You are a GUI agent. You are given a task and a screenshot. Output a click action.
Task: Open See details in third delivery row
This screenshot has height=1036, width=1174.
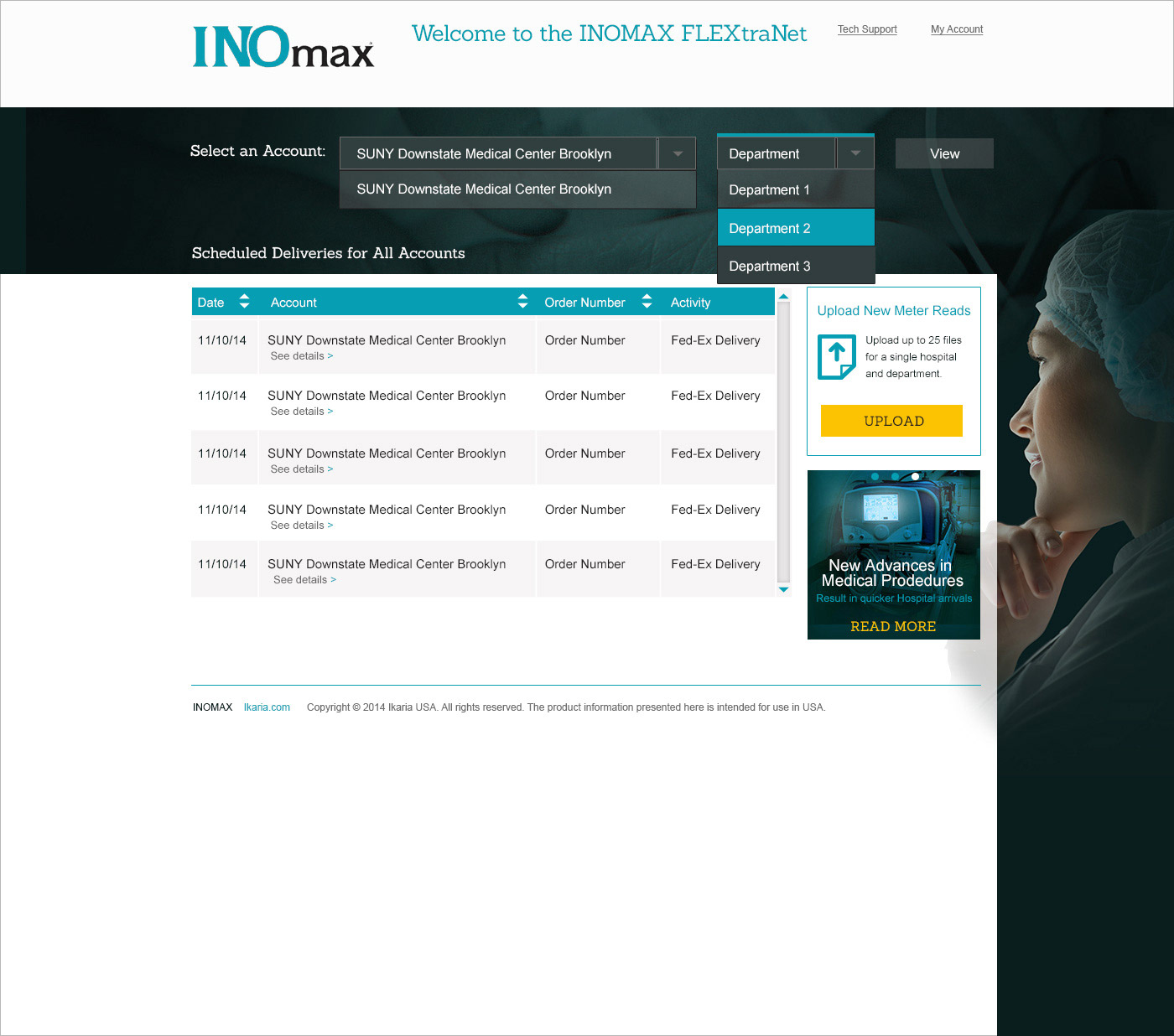[x=302, y=469]
